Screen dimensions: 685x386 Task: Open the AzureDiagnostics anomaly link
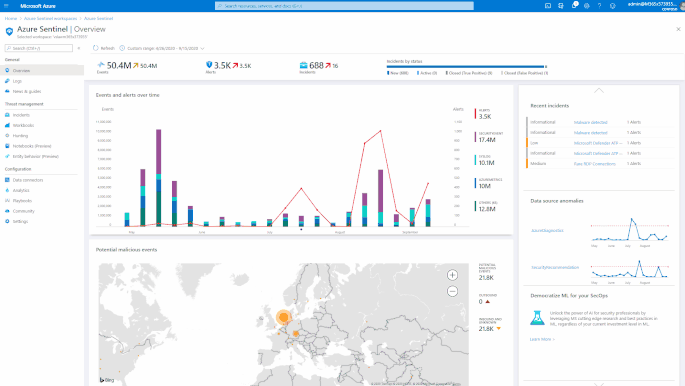[547, 230]
